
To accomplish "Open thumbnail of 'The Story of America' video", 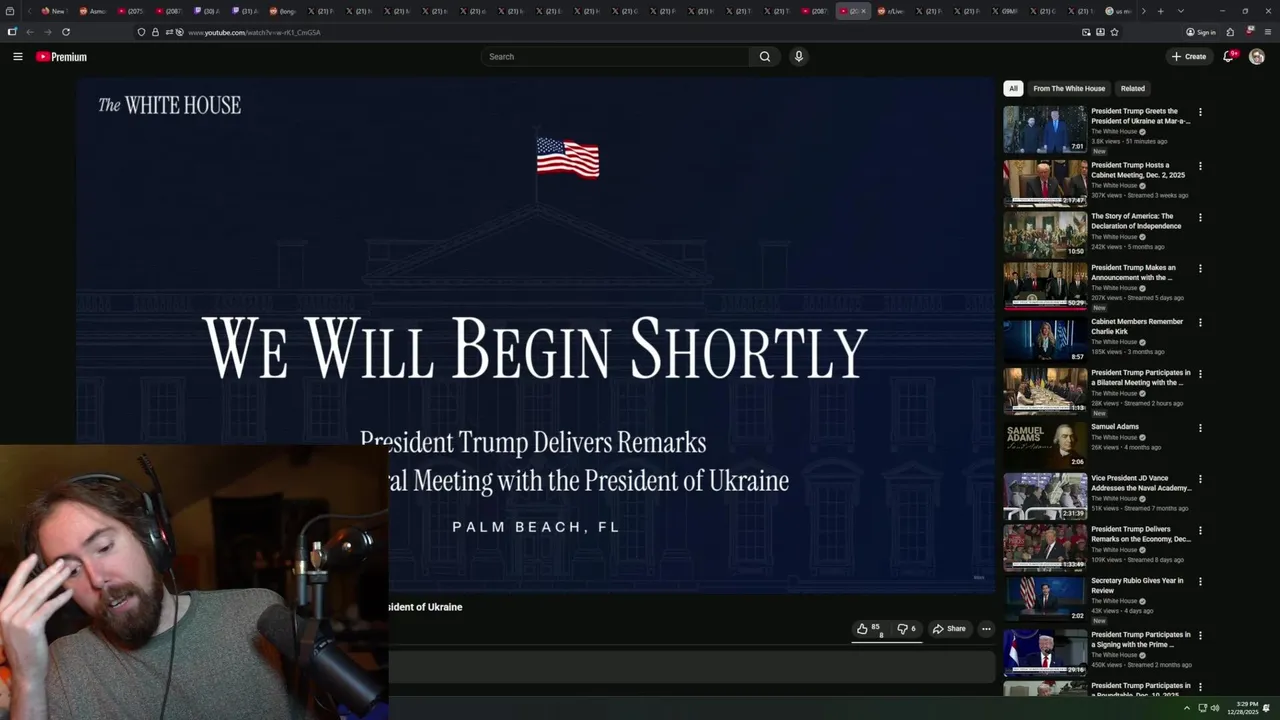I will coord(1045,234).
